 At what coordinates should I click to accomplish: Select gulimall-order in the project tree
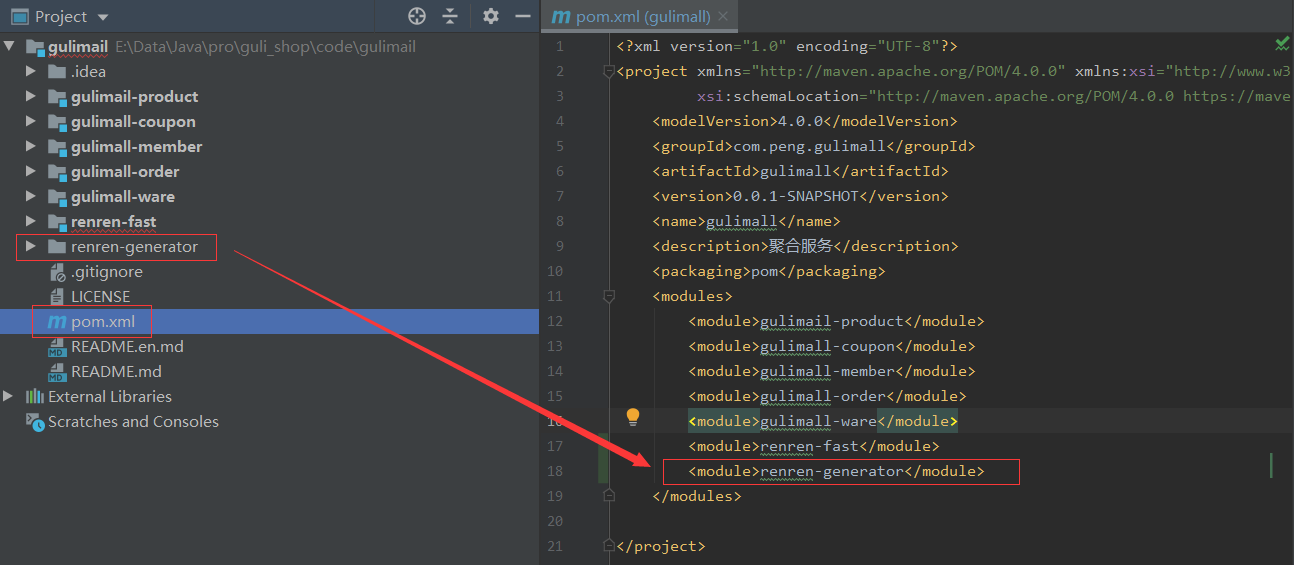point(125,172)
